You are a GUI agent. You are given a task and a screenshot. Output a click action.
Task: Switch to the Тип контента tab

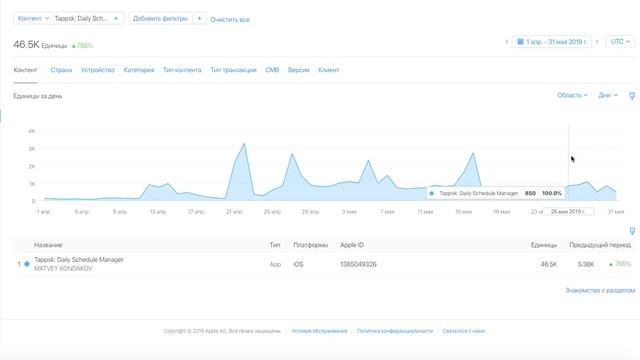pyautogui.click(x=182, y=70)
